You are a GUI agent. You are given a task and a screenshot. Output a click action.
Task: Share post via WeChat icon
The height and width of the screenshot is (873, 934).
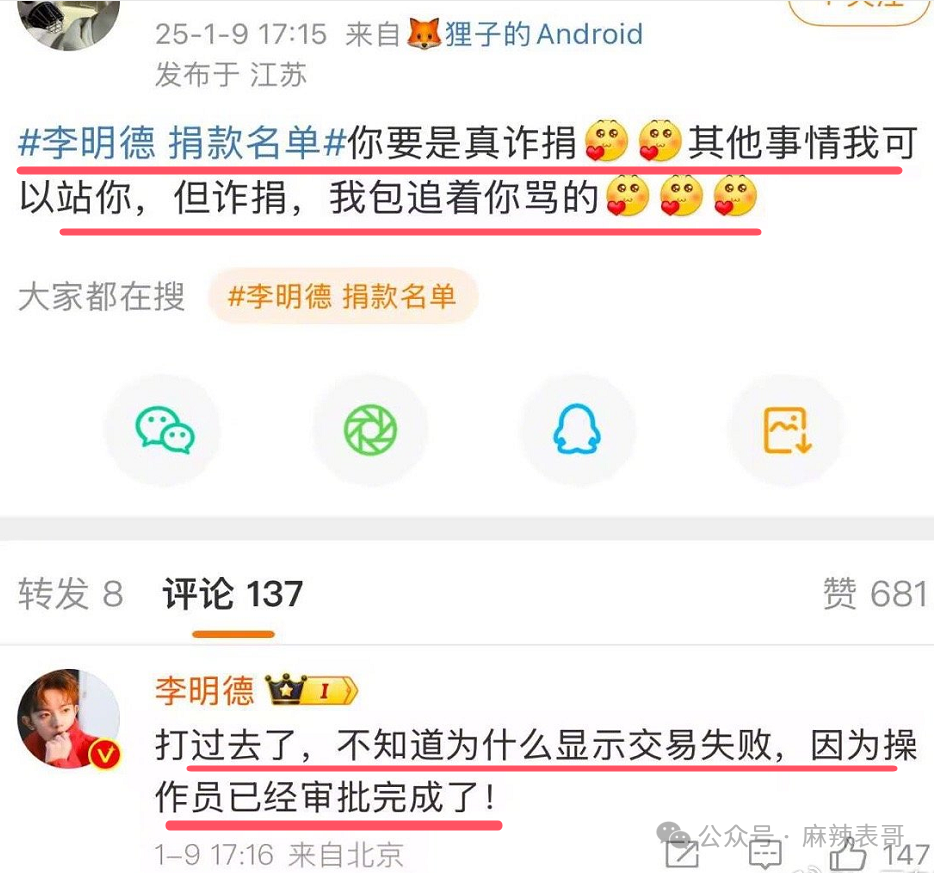(165, 429)
